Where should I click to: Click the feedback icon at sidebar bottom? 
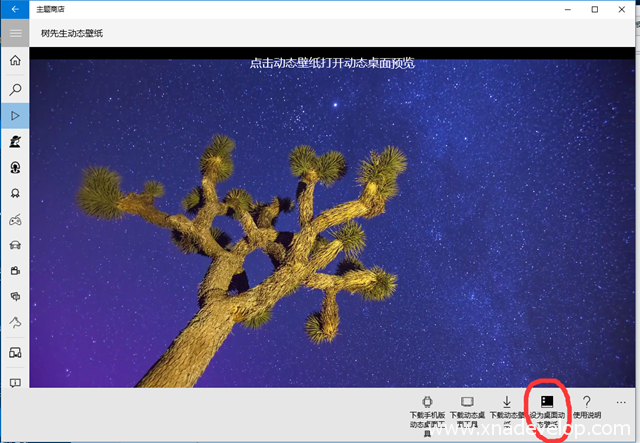click(15, 383)
